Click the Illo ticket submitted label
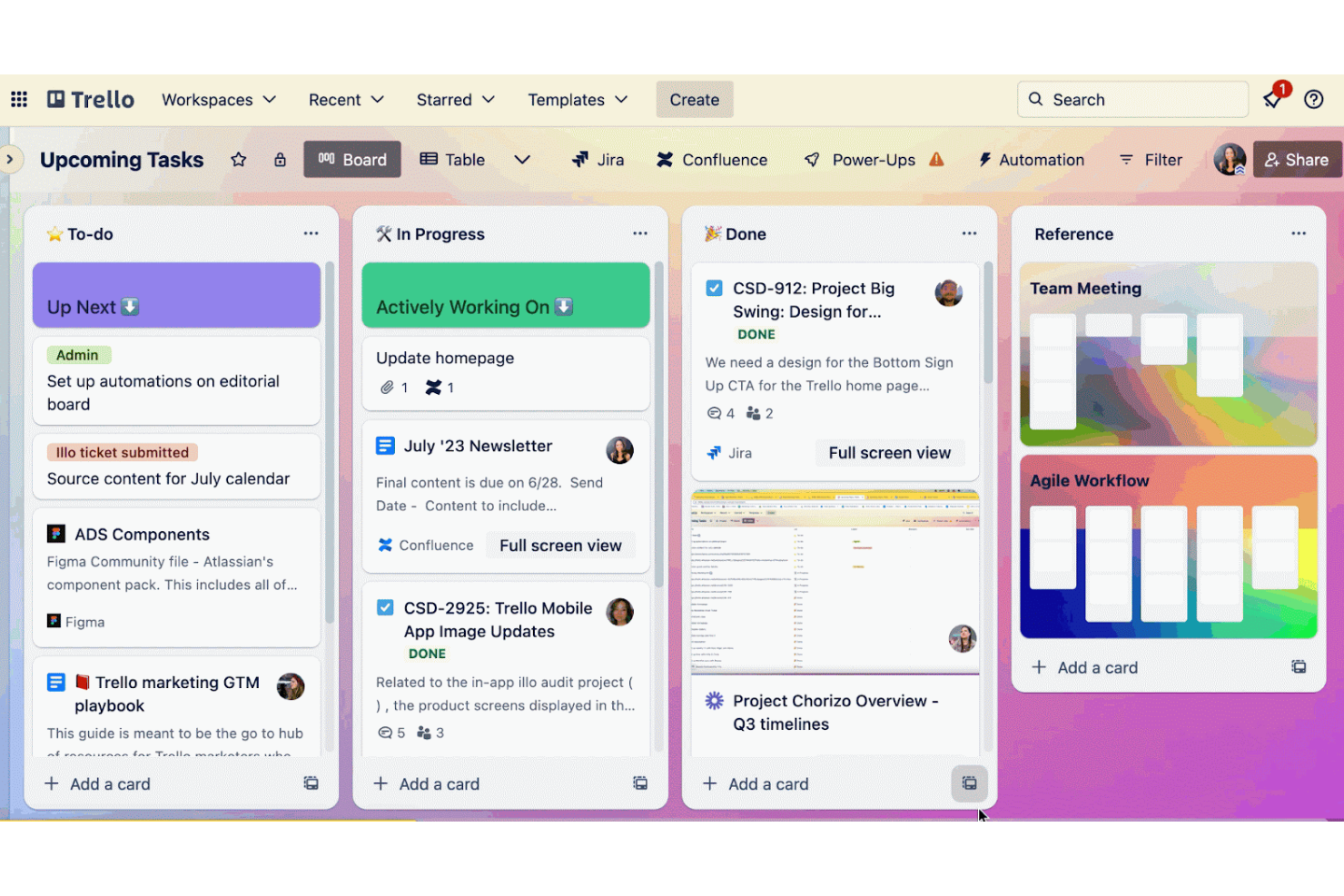Viewport: 1344px width, 896px height. click(123, 452)
